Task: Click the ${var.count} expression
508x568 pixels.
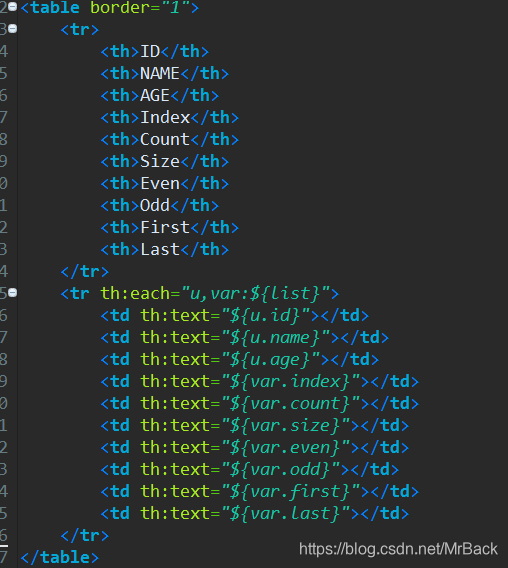Action: coord(290,404)
